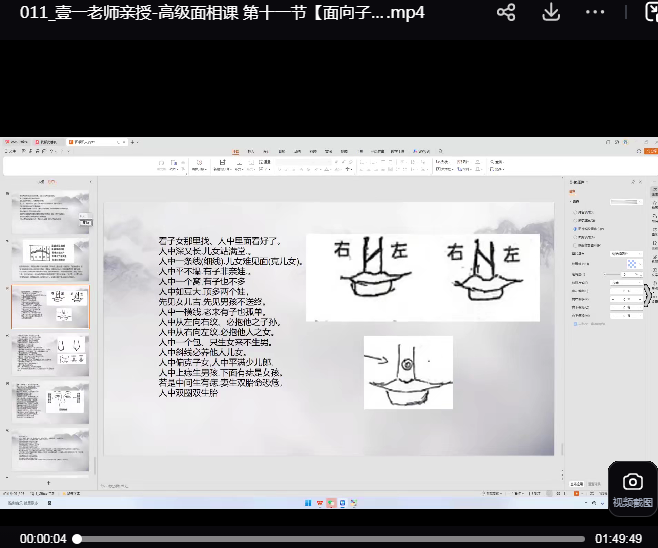Click the mouth sketch image labeled 右 左
The width and height of the screenshot is (658, 548).
click(x=423, y=278)
